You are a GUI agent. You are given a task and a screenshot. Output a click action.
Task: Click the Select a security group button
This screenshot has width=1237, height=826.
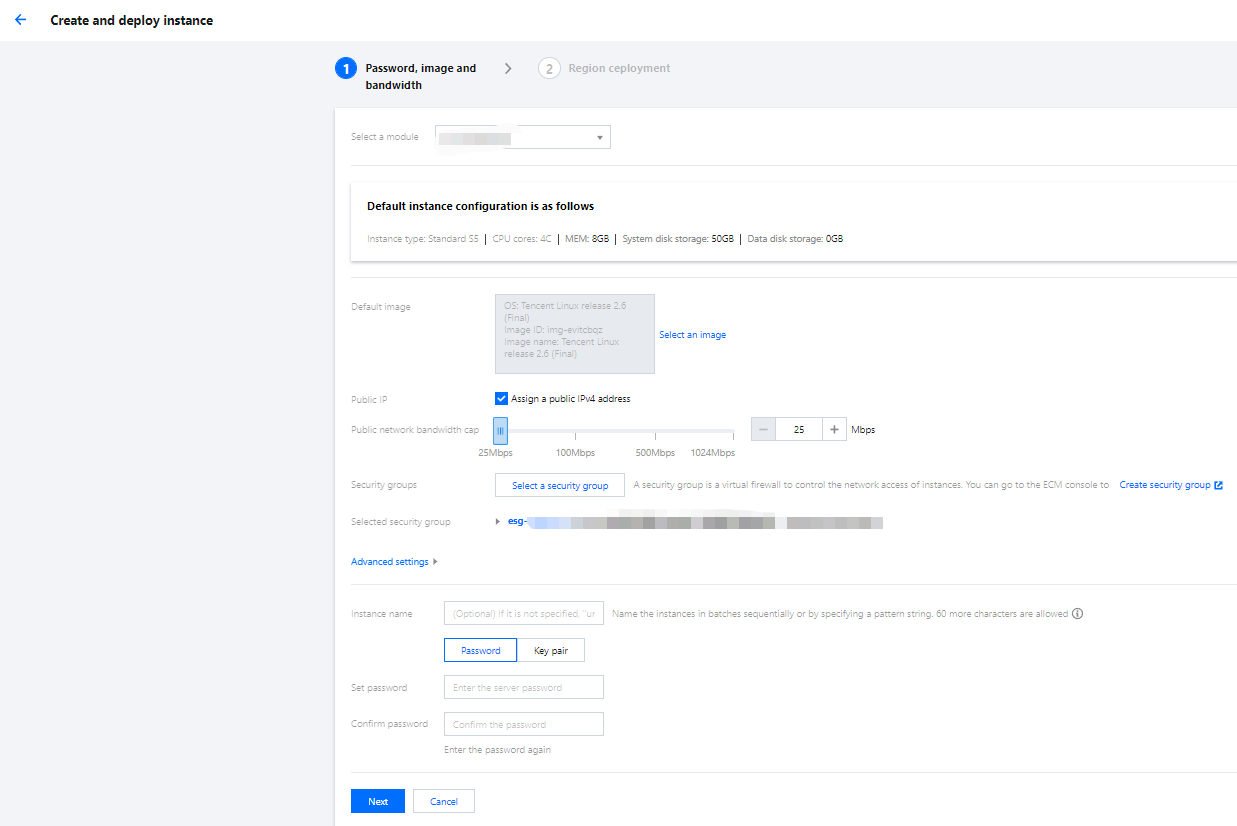tap(560, 485)
